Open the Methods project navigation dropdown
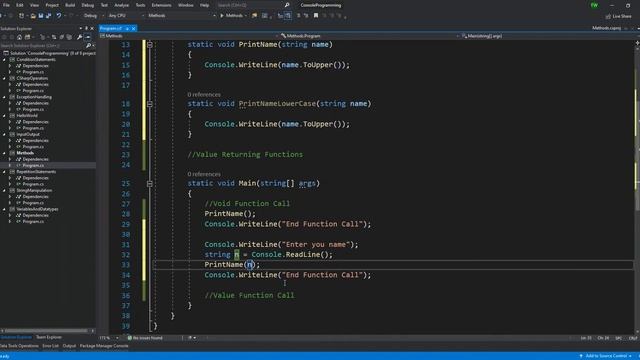The height and width of the screenshot is (360, 640). pos(189,36)
